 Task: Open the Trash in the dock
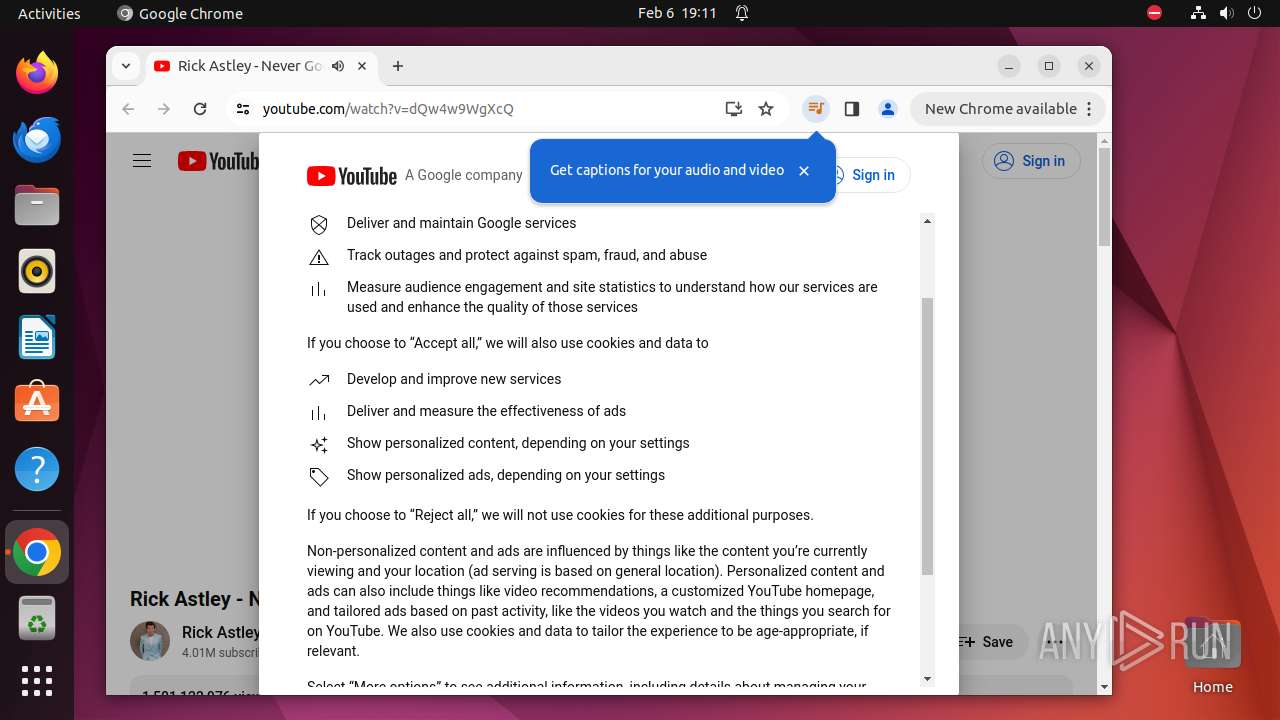click(x=37, y=618)
